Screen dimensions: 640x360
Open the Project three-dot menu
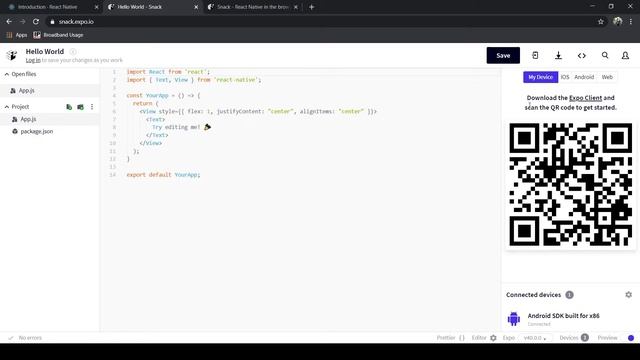coord(92,107)
